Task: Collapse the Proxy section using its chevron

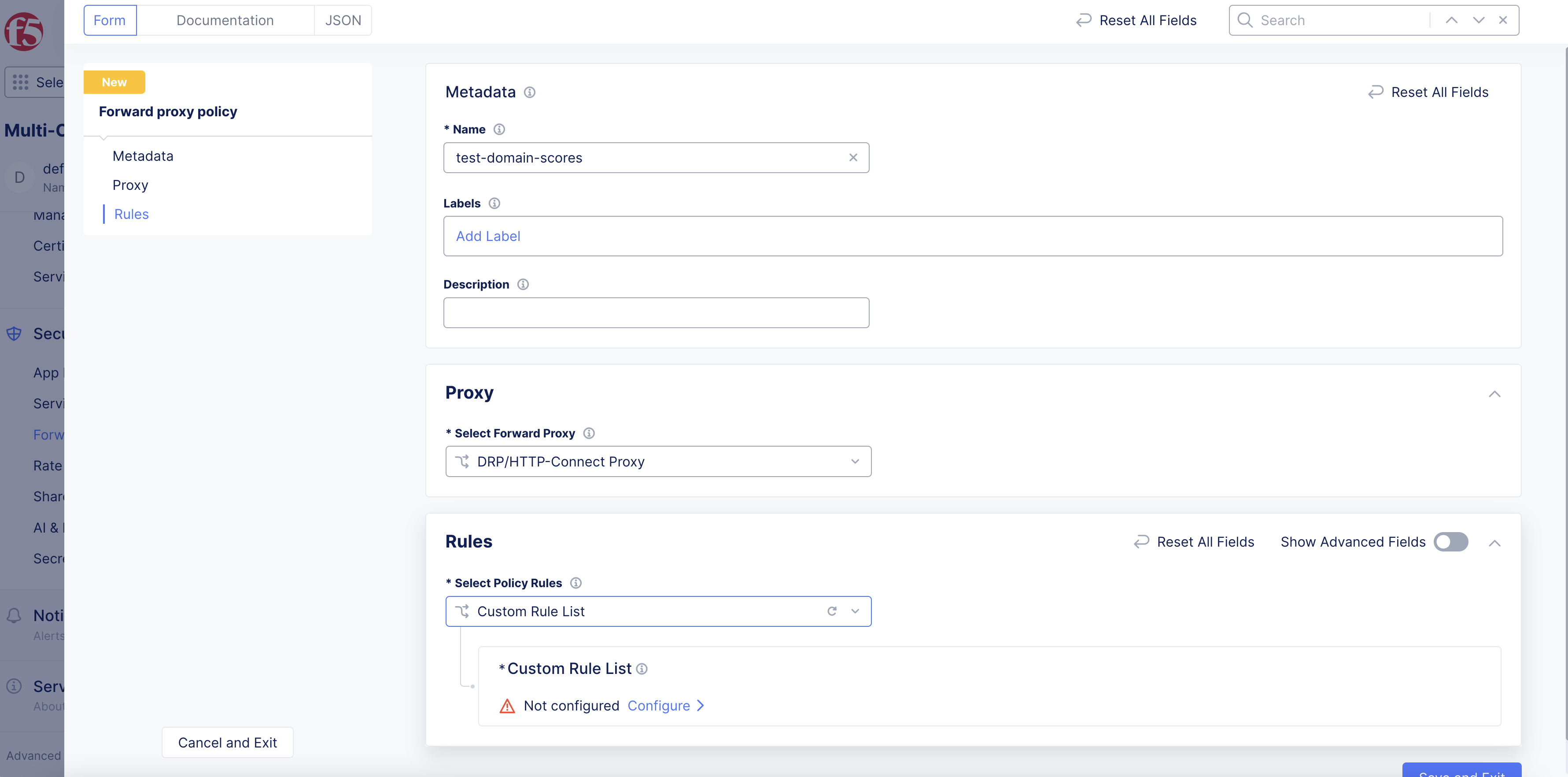Action: [1495, 394]
